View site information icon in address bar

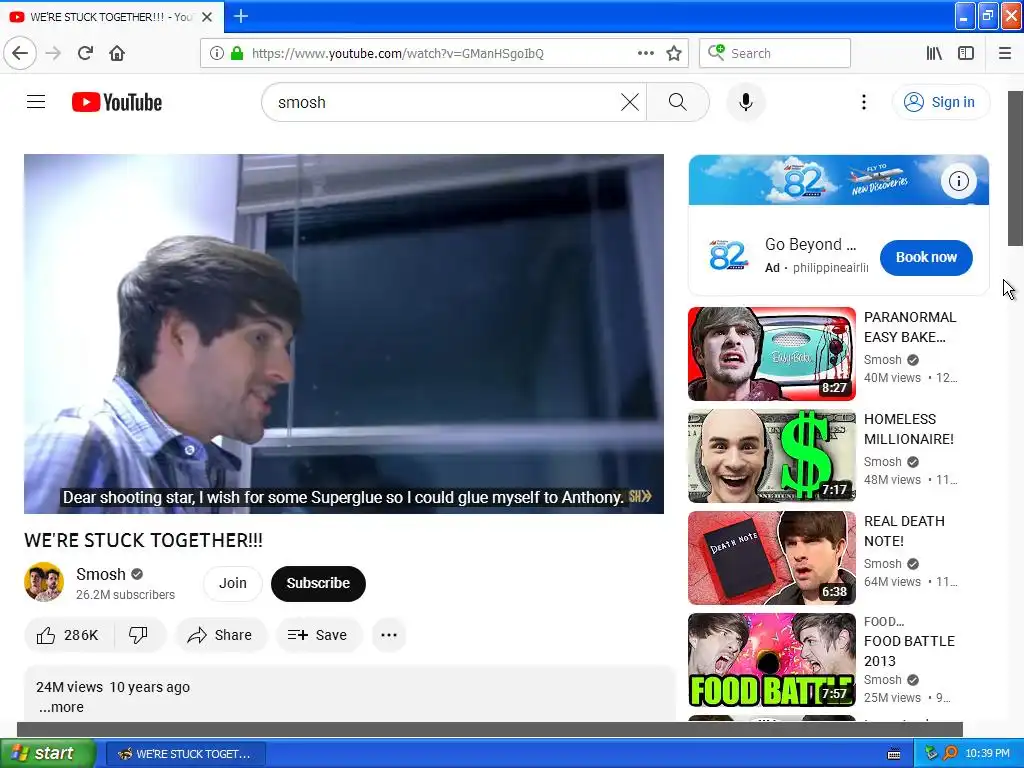point(217,53)
